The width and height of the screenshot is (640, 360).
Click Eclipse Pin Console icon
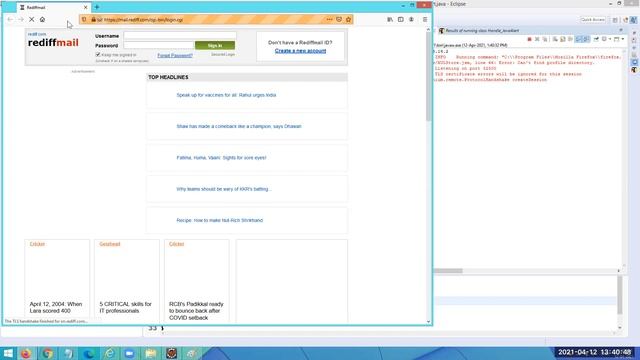coord(596,39)
